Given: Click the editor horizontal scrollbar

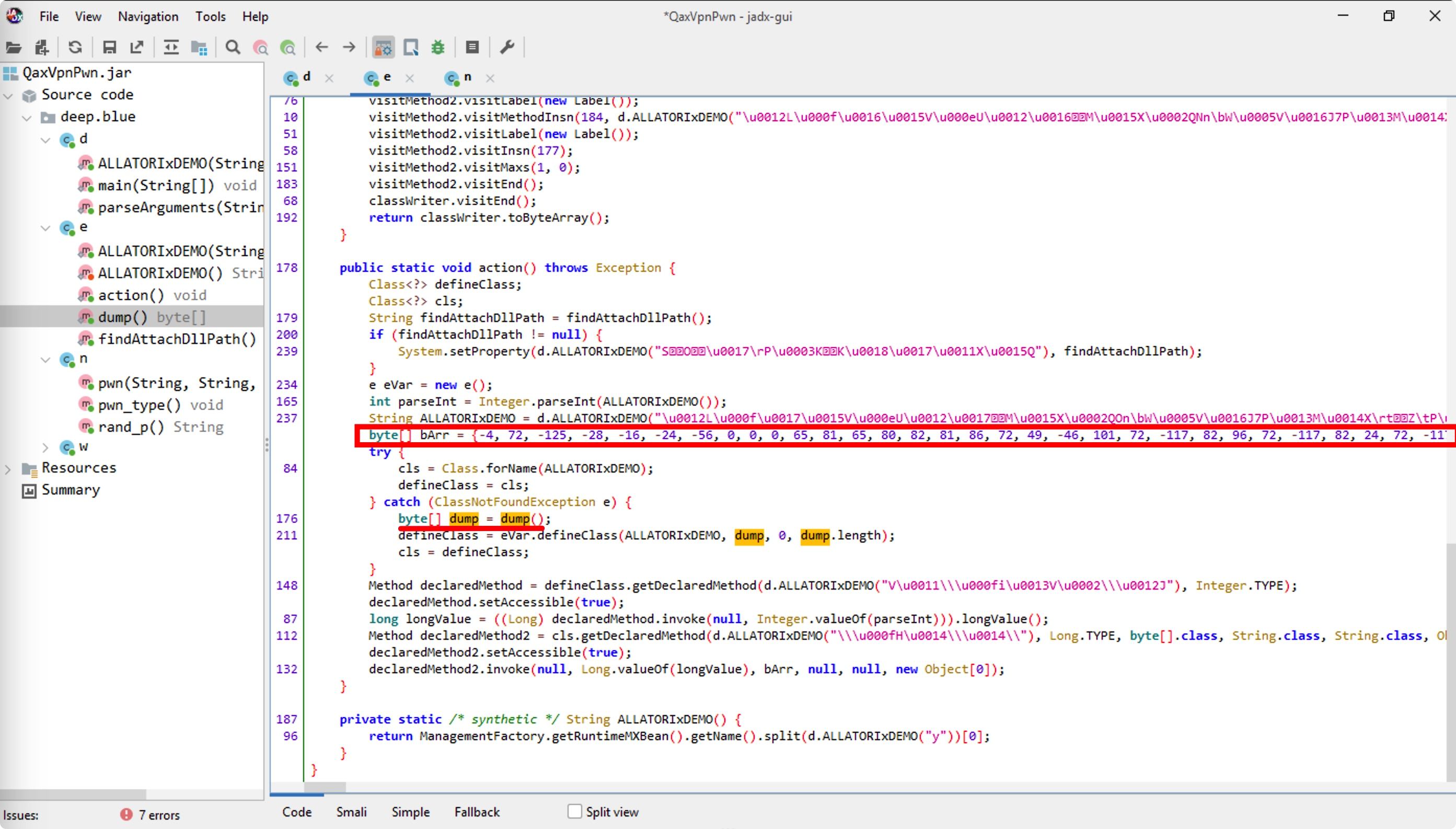Looking at the screenshot, I should 325,787.
